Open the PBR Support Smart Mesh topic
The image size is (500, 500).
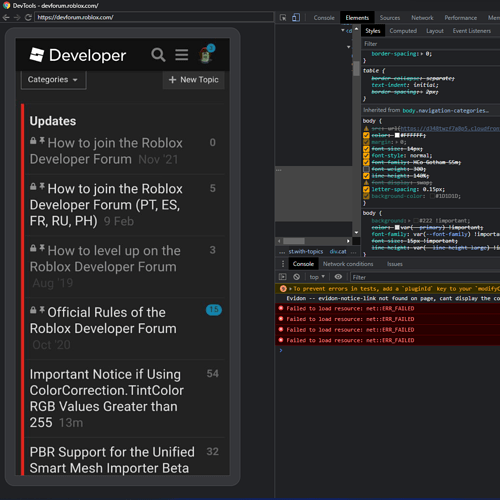pos(112,460)
